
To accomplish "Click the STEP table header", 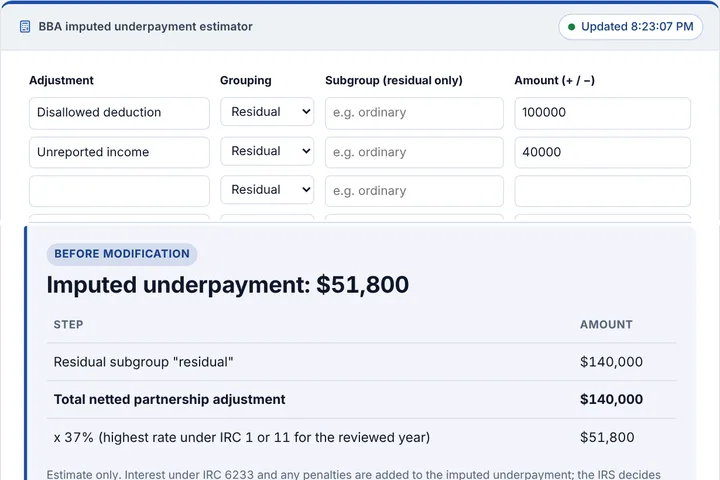I will click(68, 325).
